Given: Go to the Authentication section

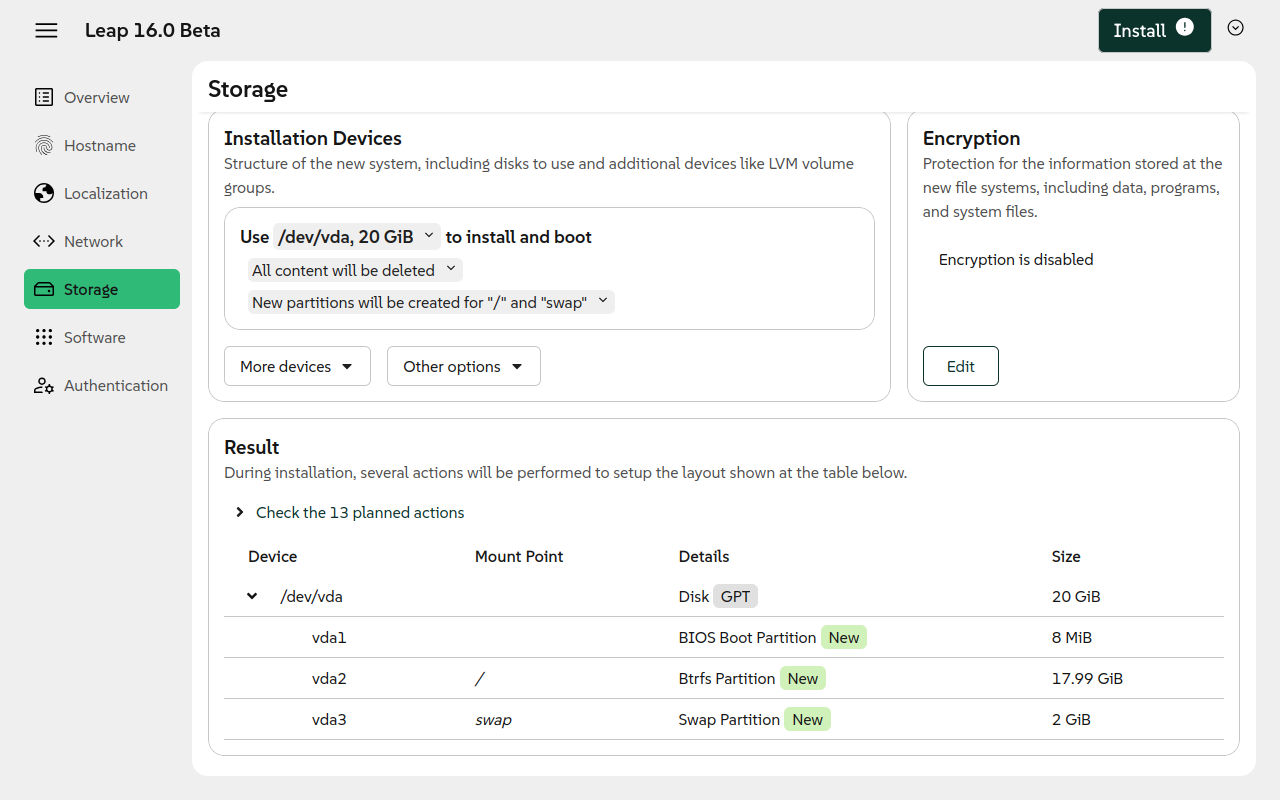Looking at the screenshot, I should coord(102,385).
